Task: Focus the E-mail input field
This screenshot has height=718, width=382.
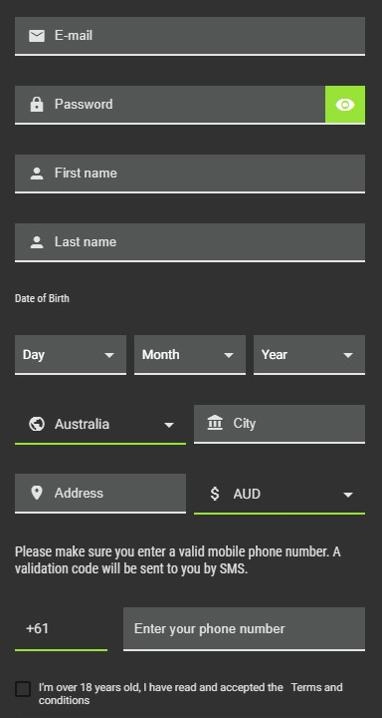Action: [x=190, y=36]
